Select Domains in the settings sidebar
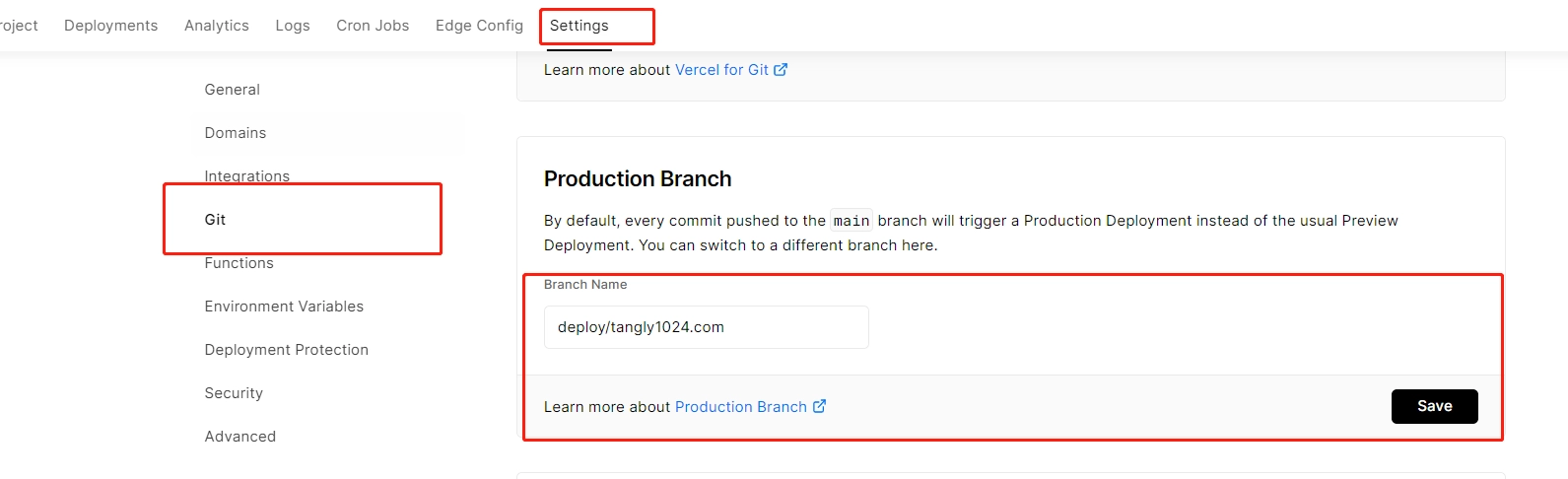Screen dimensions: 1568x479 [x=236, y=133]
